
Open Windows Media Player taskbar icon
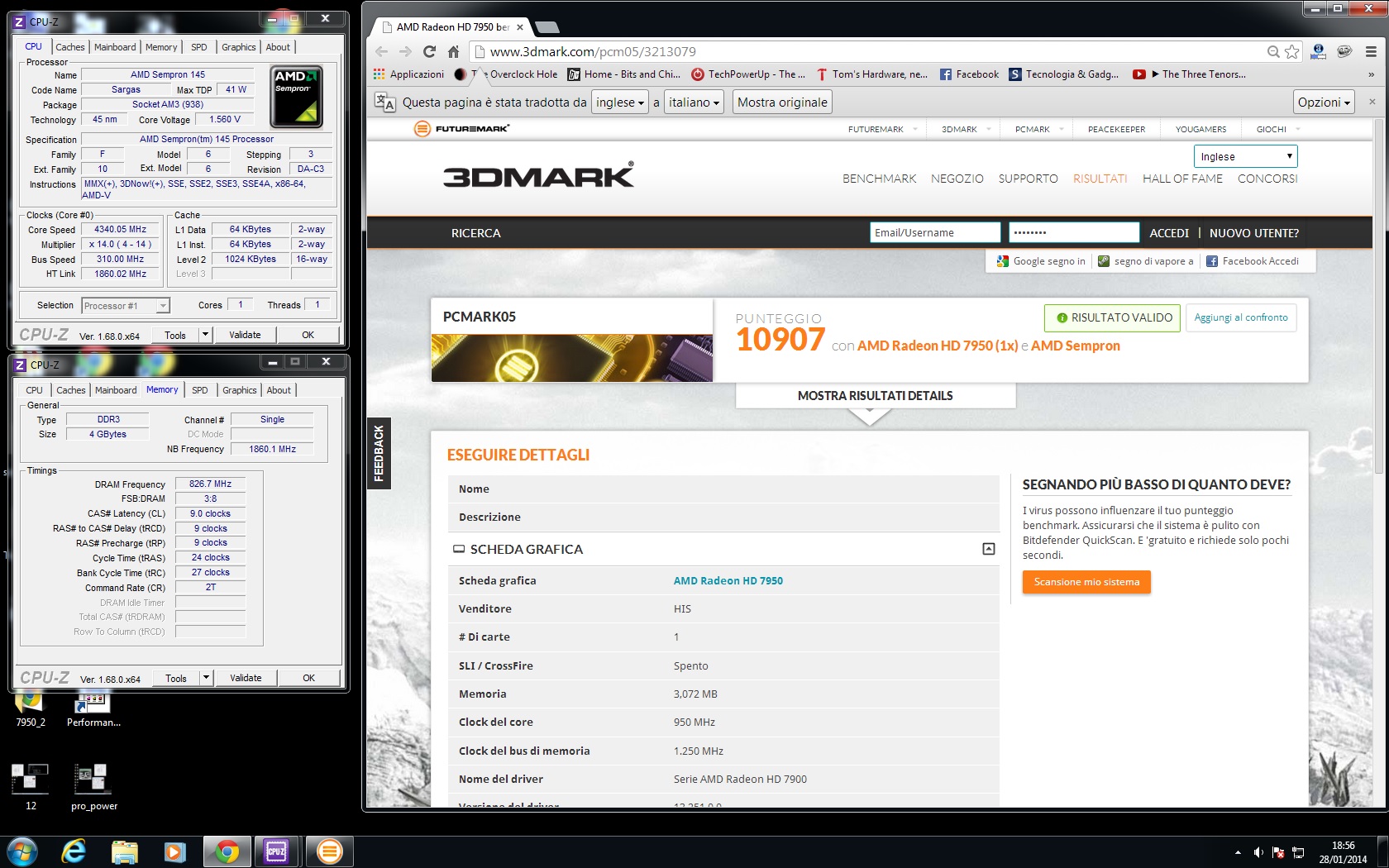(x=175, y=851)
